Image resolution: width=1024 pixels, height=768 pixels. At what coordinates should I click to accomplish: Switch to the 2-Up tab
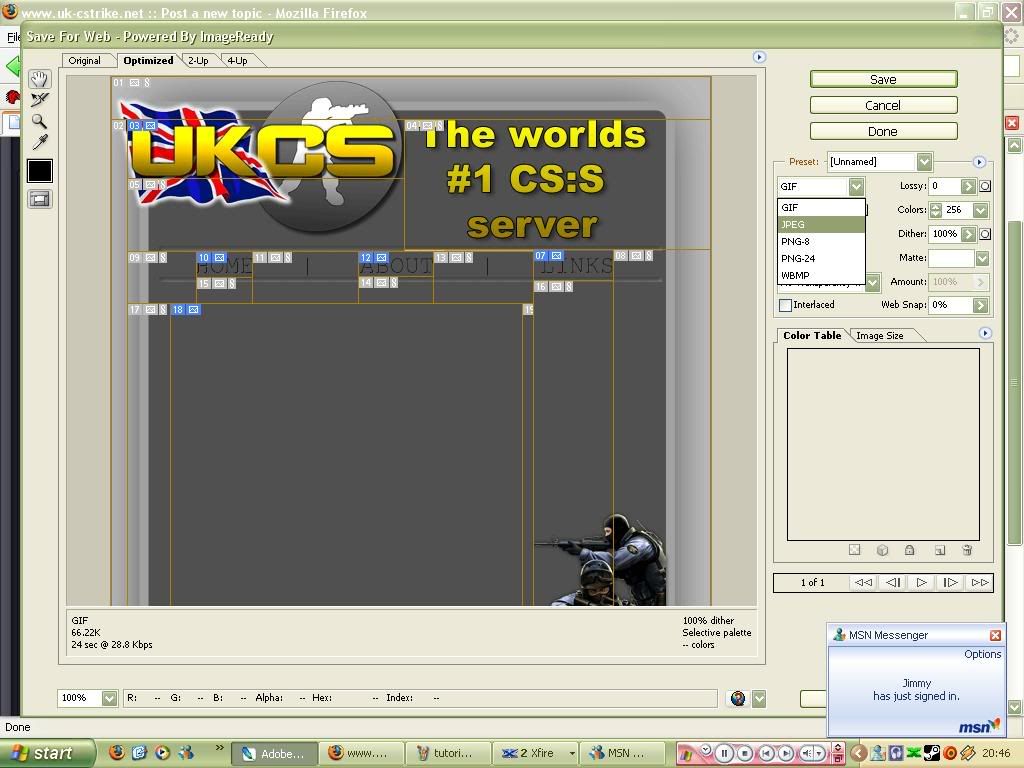click(x=198, y=61)
